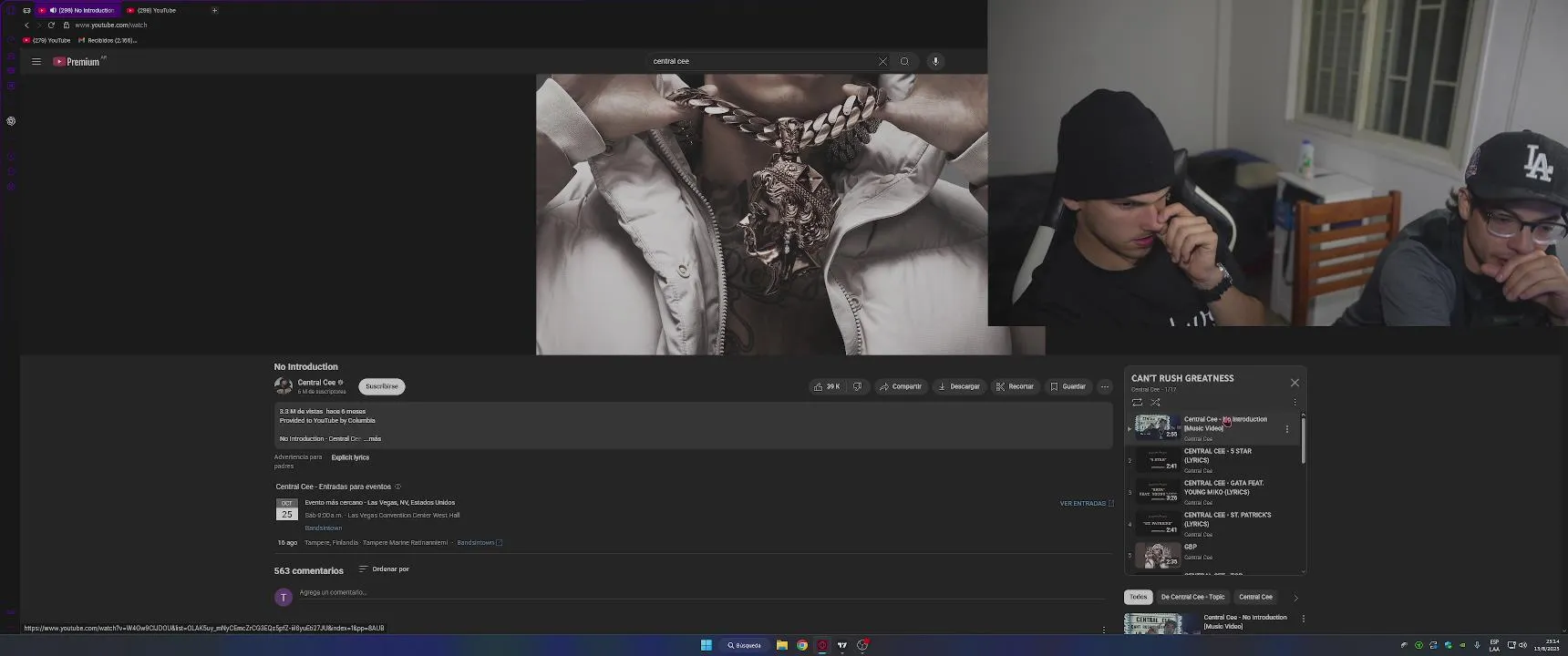
Task: Click the playlist panel scrollbar
Action: click(x=1303, y=441)
